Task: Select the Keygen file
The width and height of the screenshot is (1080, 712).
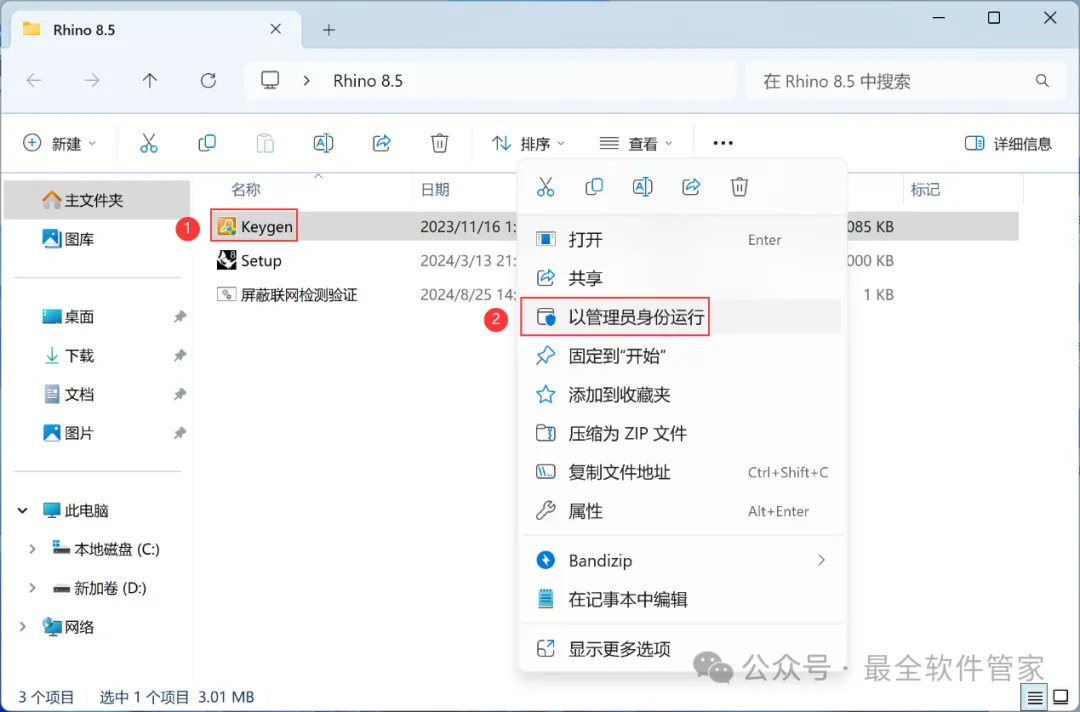Action: tap(255, 226)
